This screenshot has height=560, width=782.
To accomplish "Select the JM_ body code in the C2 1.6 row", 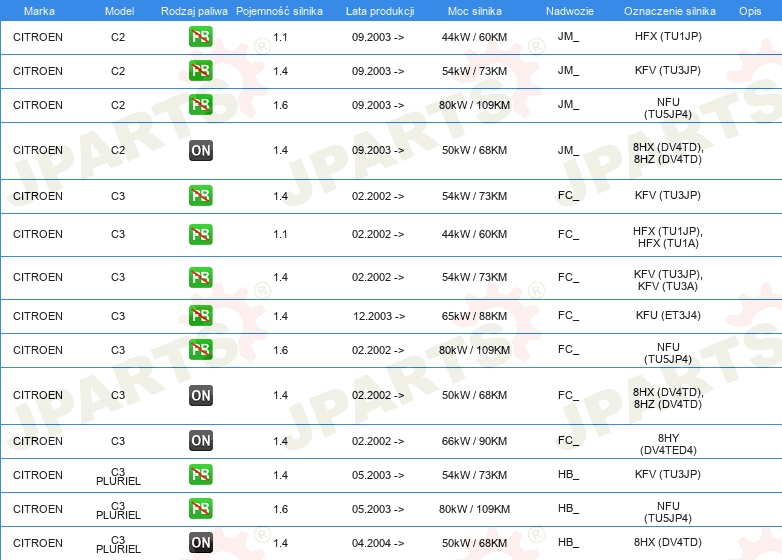I will tap(569, 104).
